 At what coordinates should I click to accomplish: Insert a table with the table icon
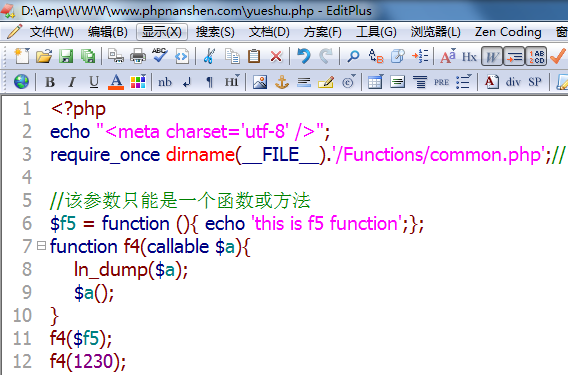(375, 82)
